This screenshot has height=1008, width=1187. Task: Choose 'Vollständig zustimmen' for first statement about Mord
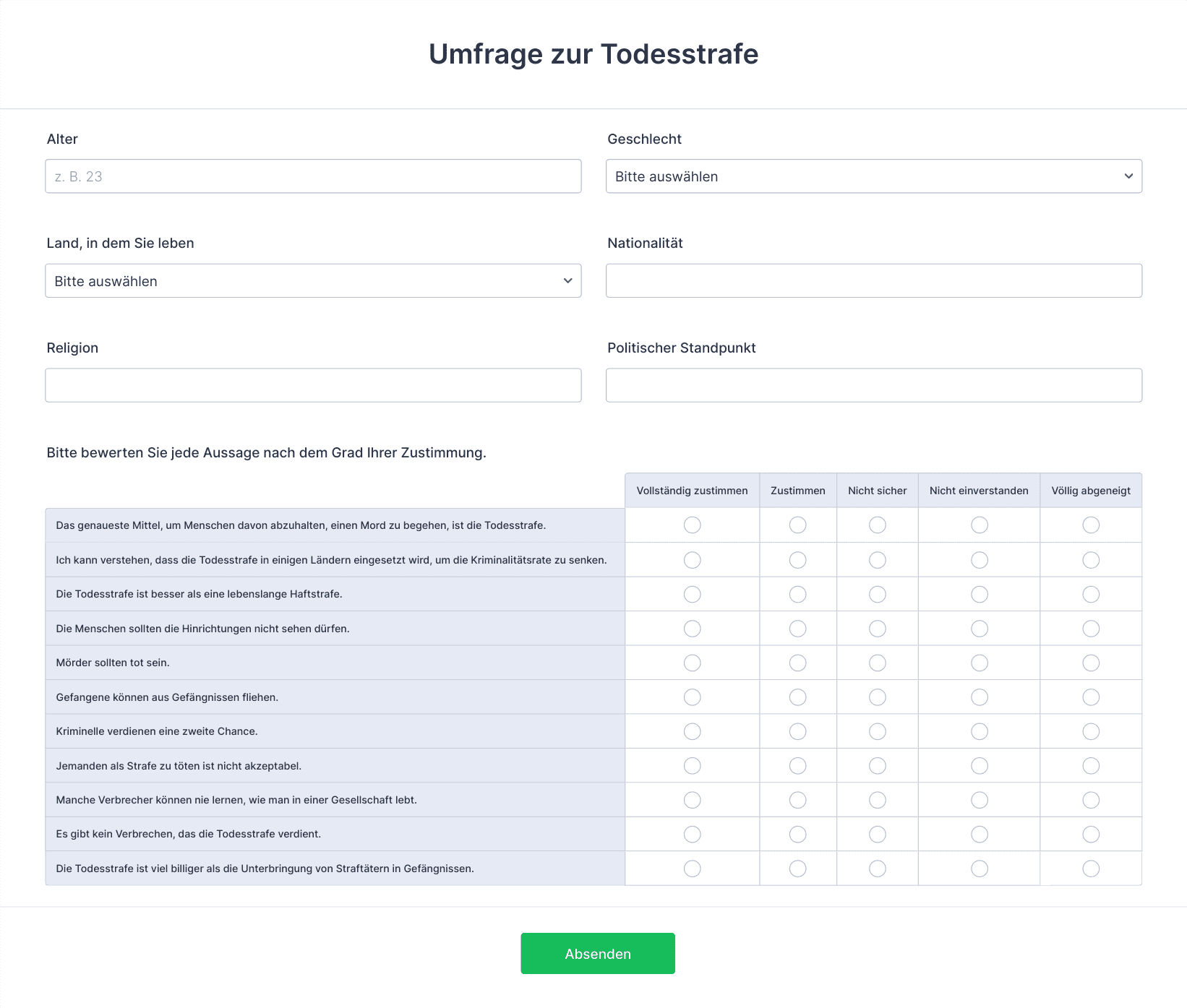pos(692,525)
